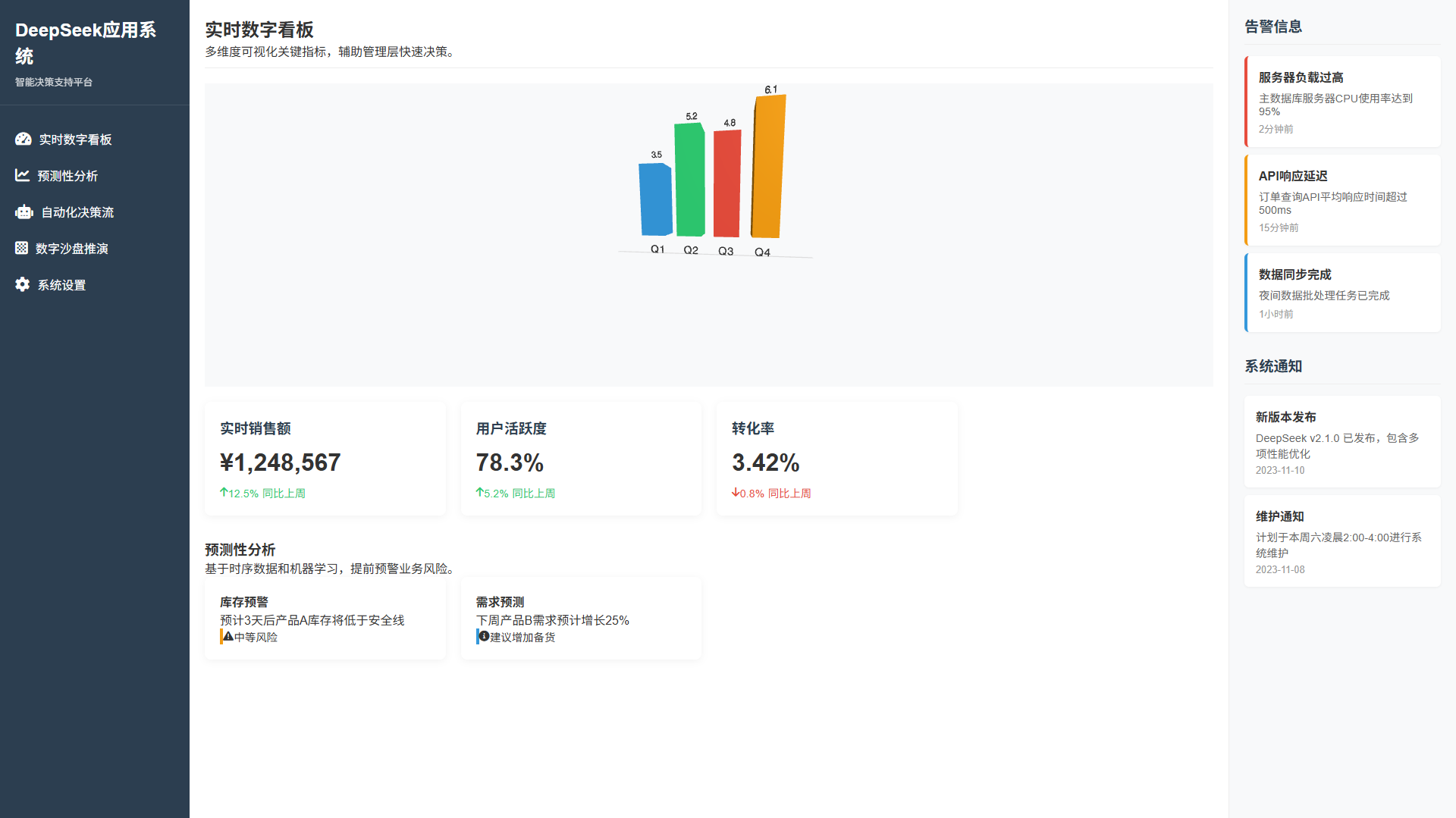1456x818 pixels.
Task: Select the 库存预警 prediction card
Action: (325, 618)
